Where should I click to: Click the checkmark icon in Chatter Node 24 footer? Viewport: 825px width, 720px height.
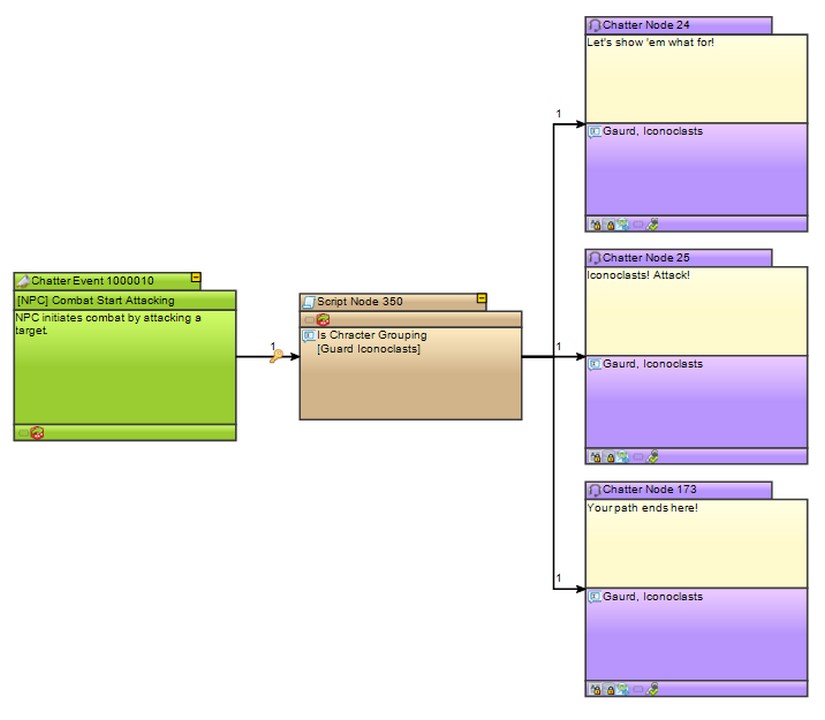pos(653,224)
